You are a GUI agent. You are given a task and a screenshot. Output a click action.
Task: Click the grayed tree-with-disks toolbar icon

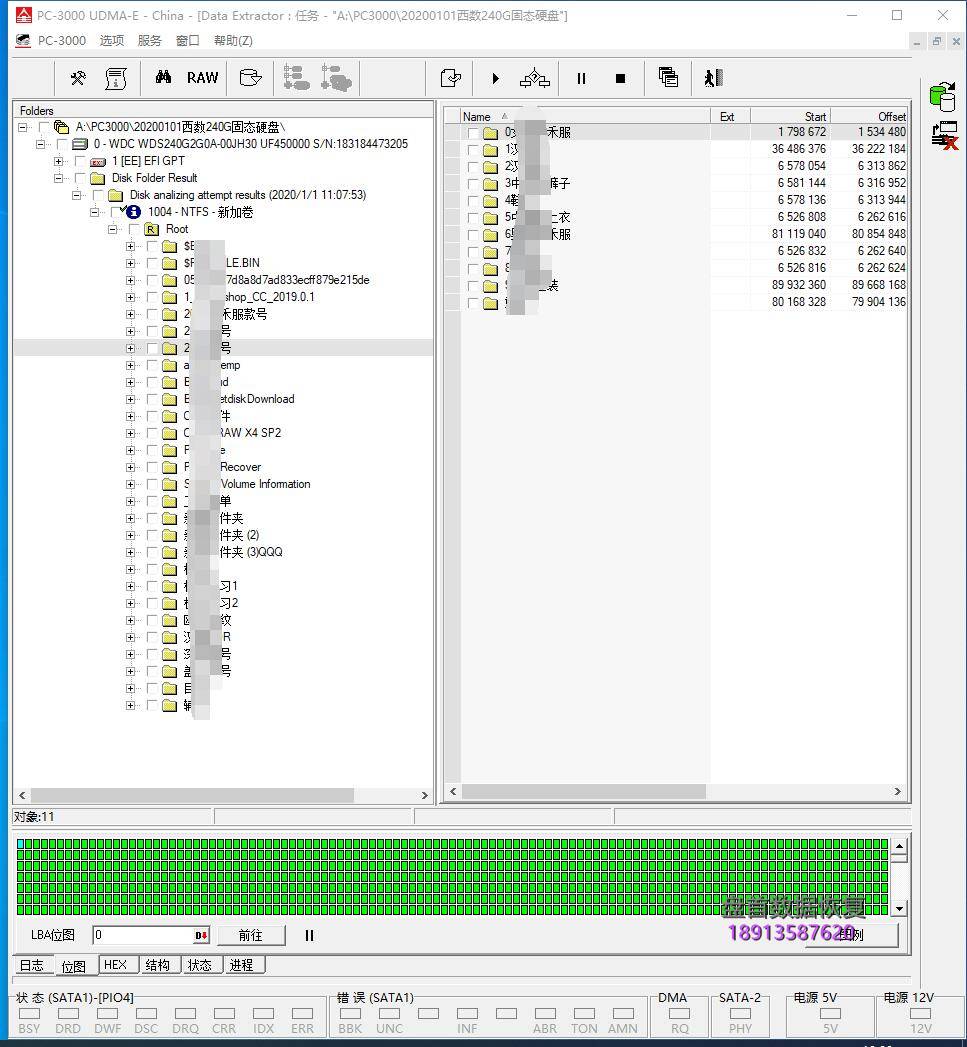(336, 78)
